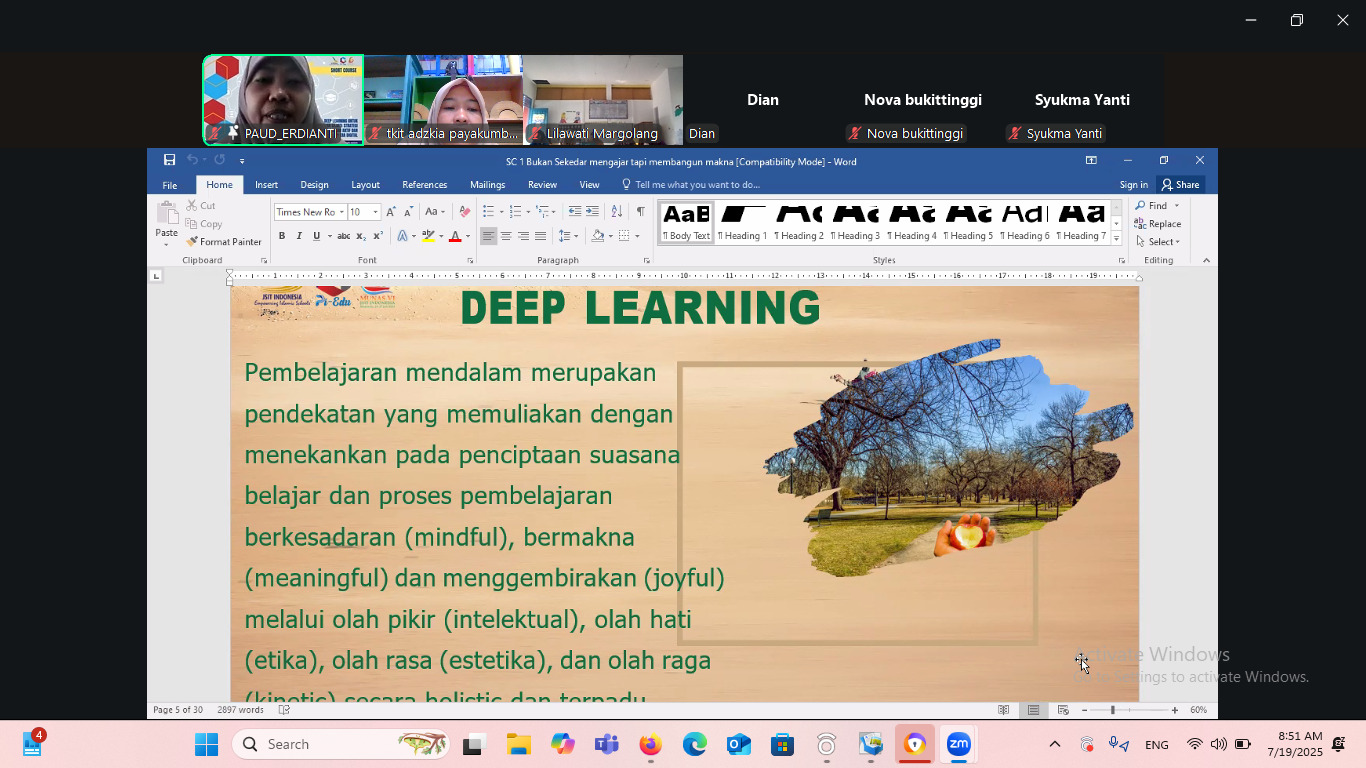
Task: Click the Format Painter tool
Action: point(224,241)
